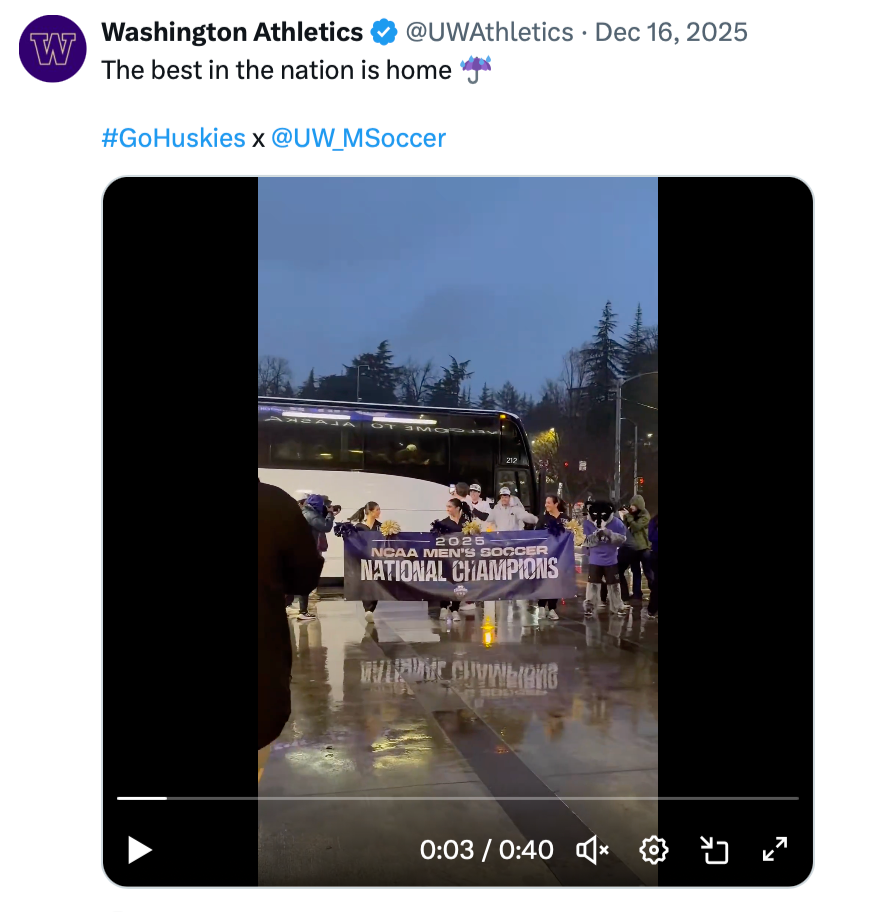Click the umbrella emoji in the tweet
This screenshot has width=878, height=912.
point(476,70)
